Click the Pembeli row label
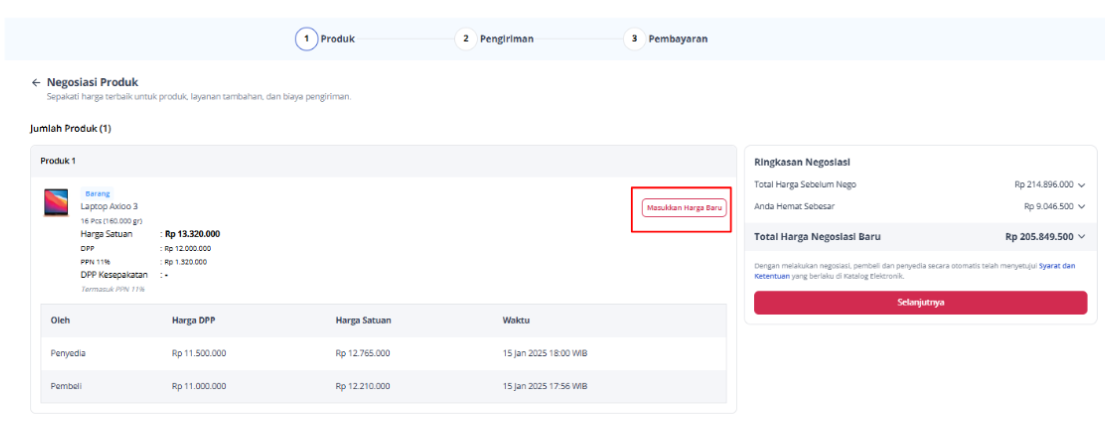The width and height of the screenshot is (1105, 442). pos(66,386)
